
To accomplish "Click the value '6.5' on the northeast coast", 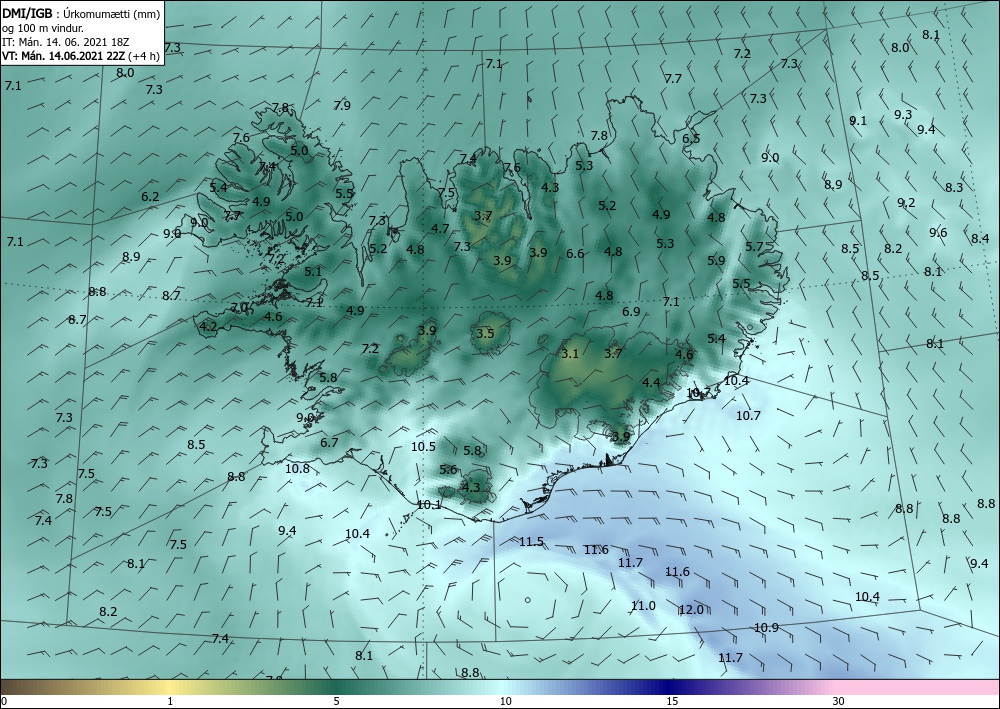I will [x=691, y=138].
